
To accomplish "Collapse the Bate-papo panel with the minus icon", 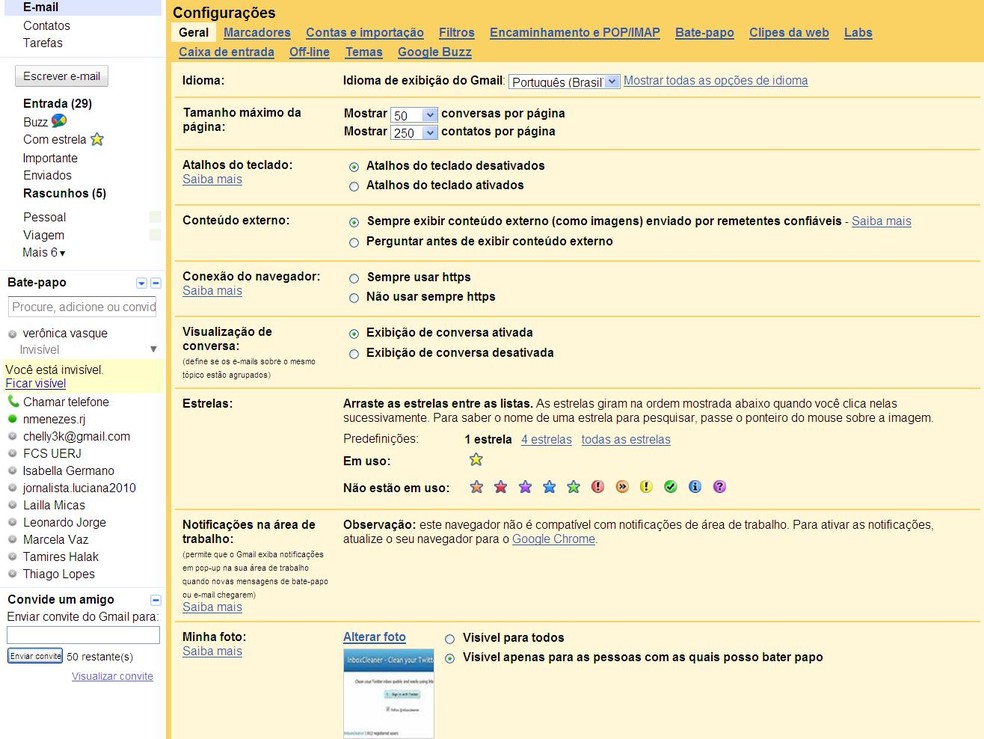I will pyautogui.click(x=155, y=283).
